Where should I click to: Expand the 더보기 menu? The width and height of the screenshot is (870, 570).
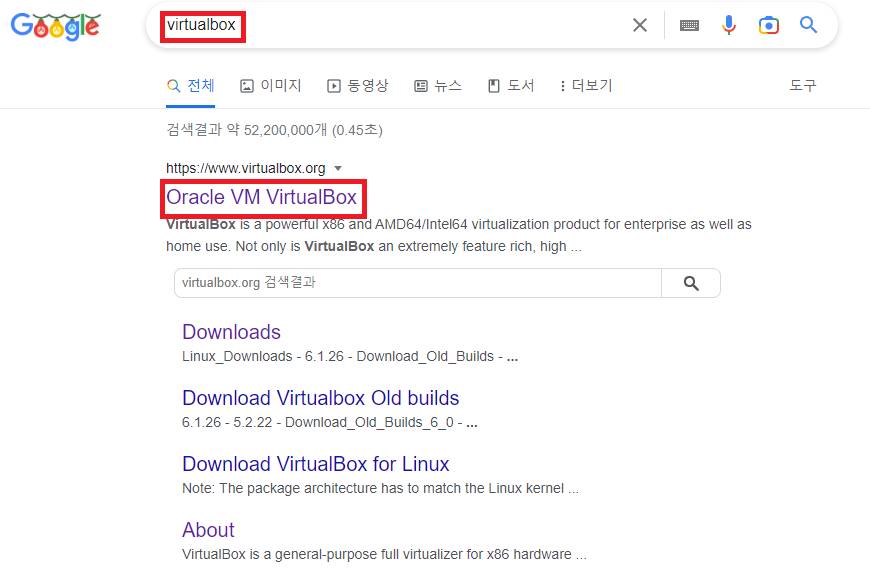(586, 85)
